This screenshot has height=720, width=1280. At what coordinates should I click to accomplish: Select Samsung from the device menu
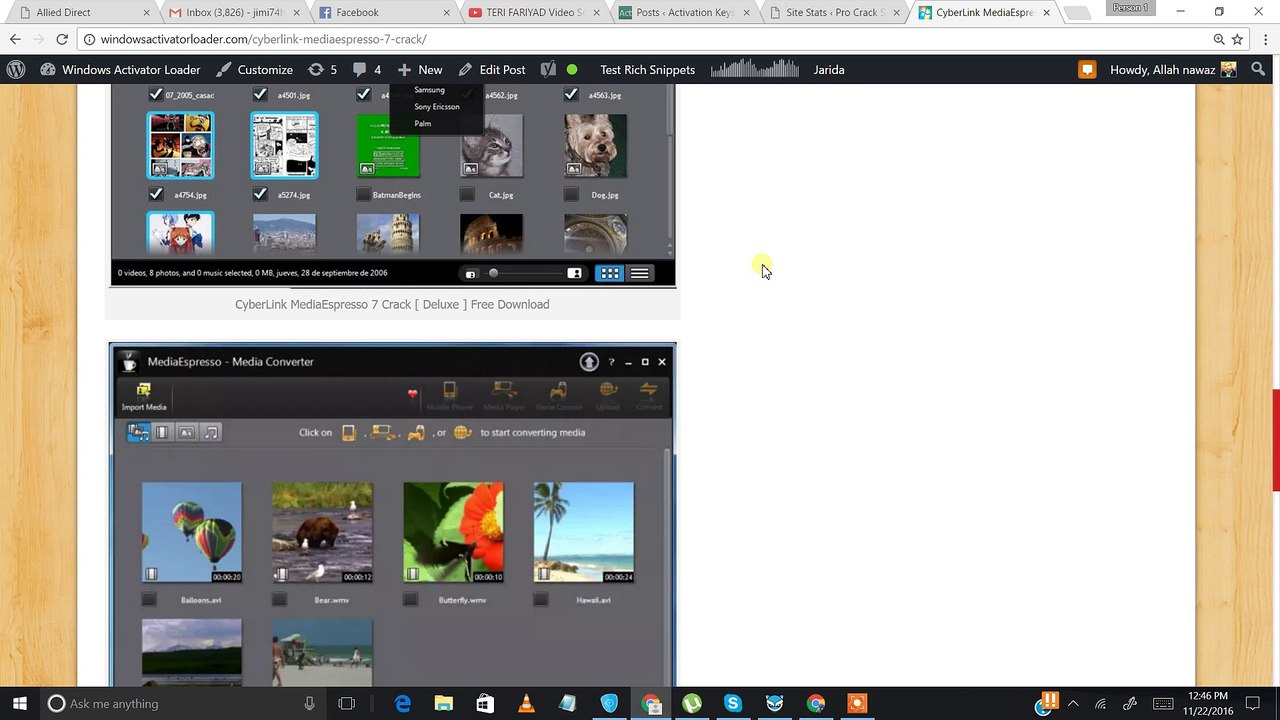point(429,90)
